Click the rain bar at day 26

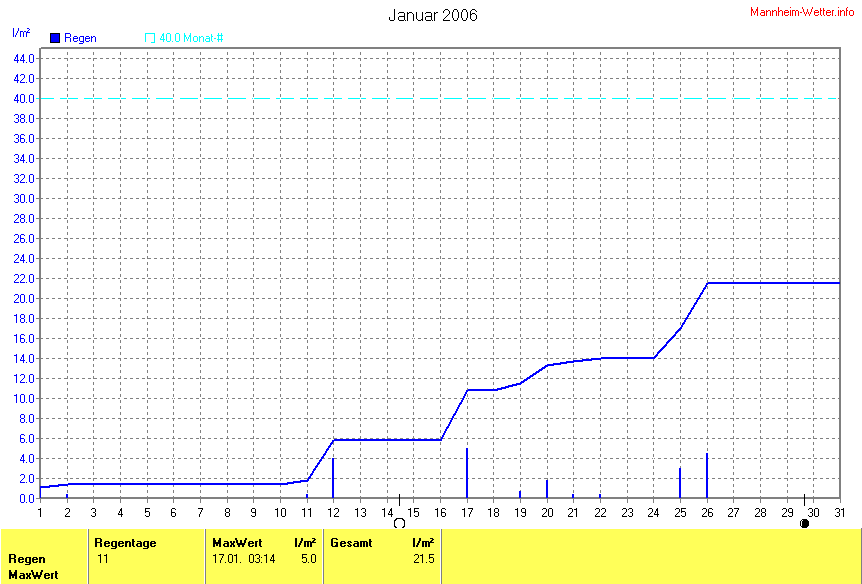tap(707, 476)
